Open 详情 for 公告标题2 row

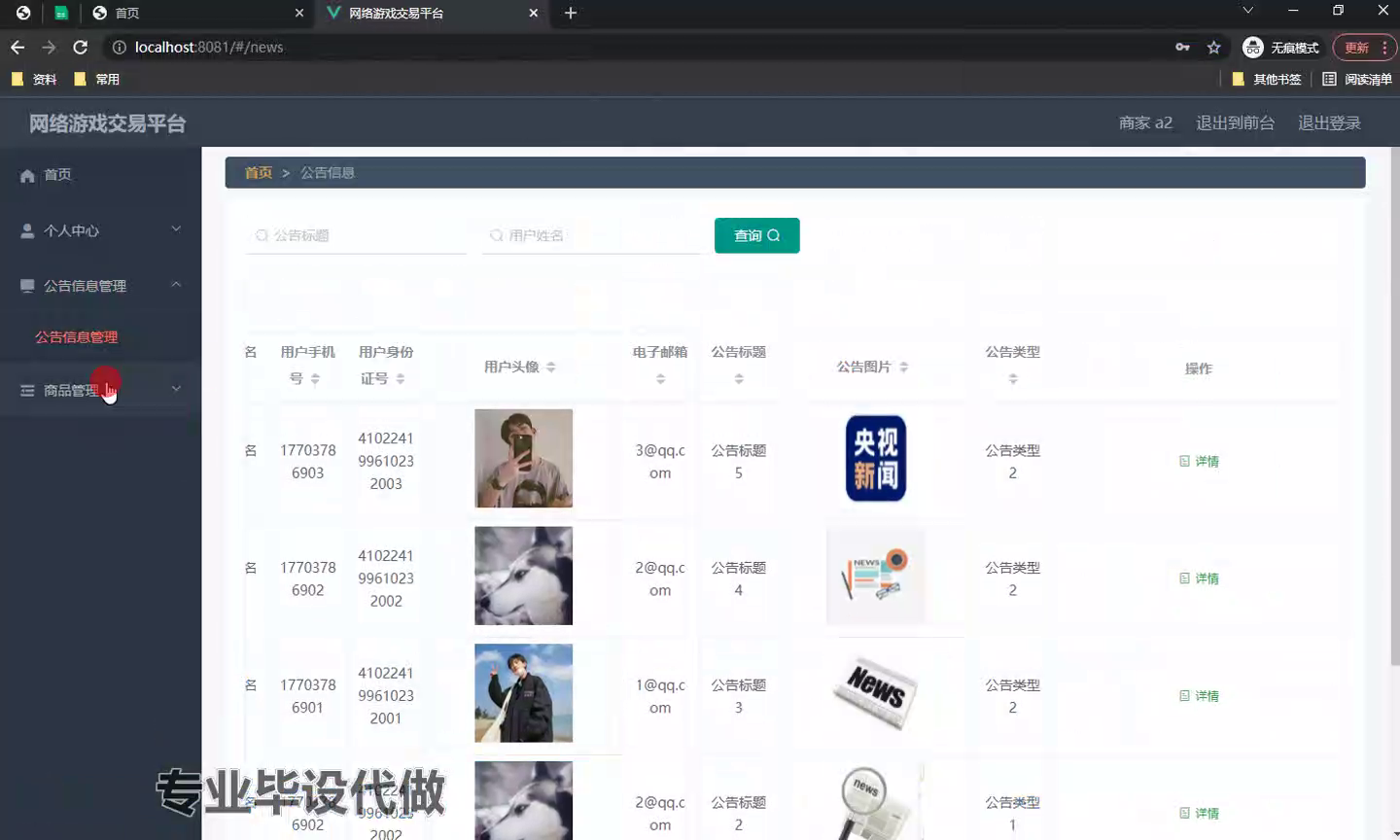click(1199, 813)
